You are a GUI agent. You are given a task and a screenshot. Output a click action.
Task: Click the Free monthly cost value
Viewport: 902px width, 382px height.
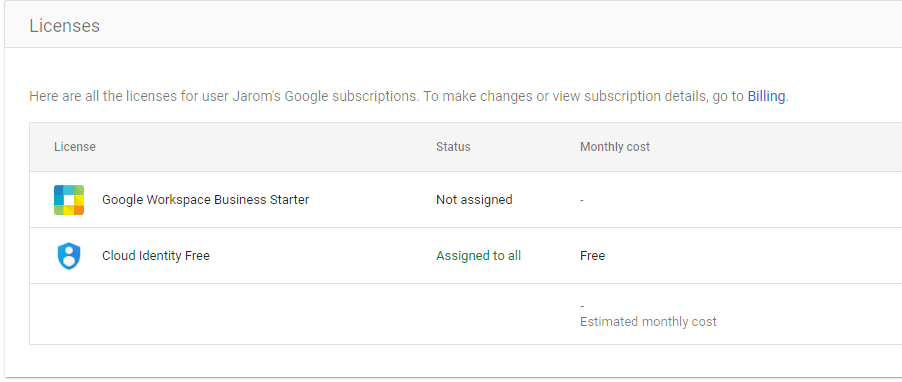(593, 255)
